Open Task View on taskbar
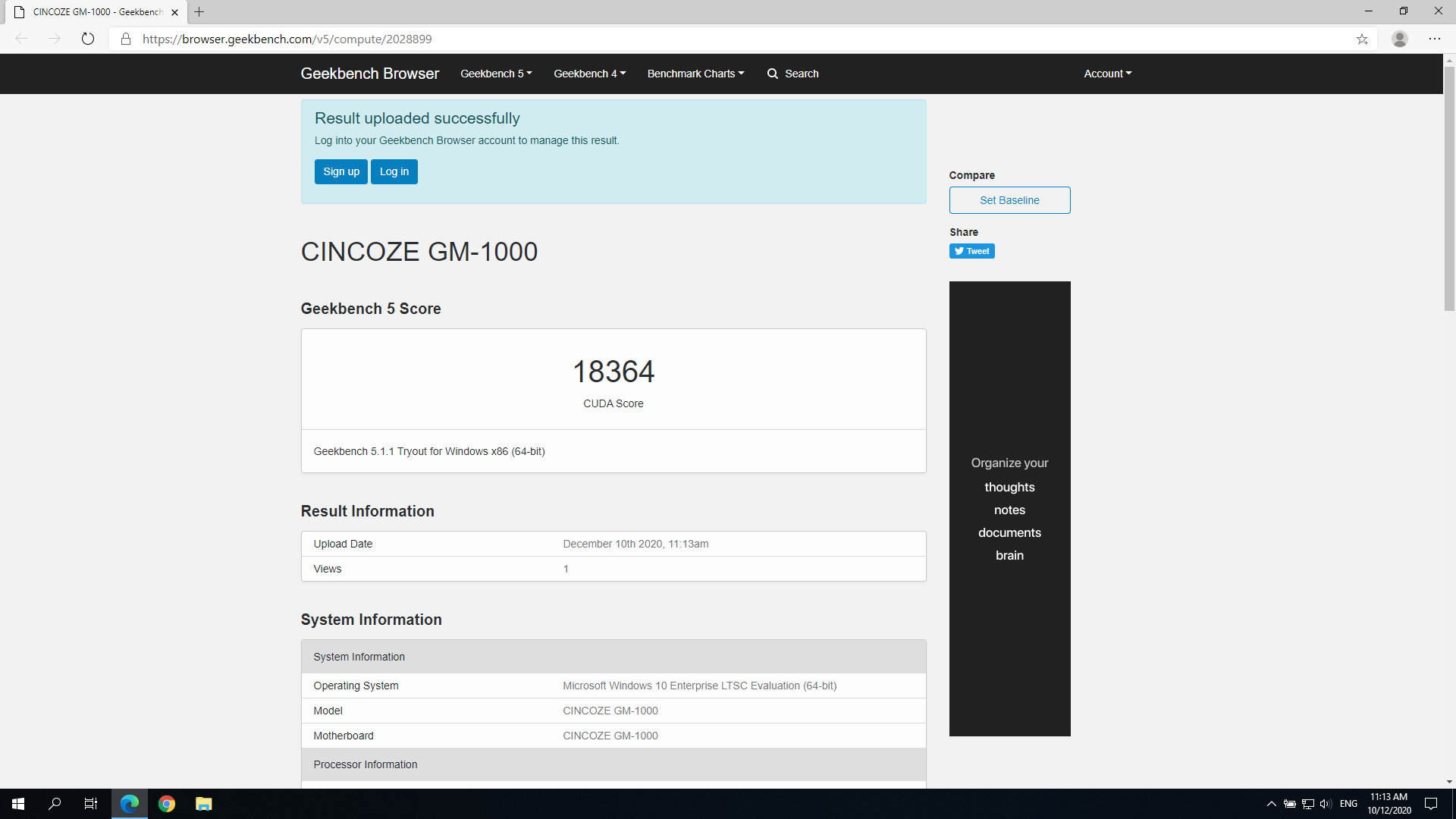Viewport: 1456px width, 819px height. (91, 804)
